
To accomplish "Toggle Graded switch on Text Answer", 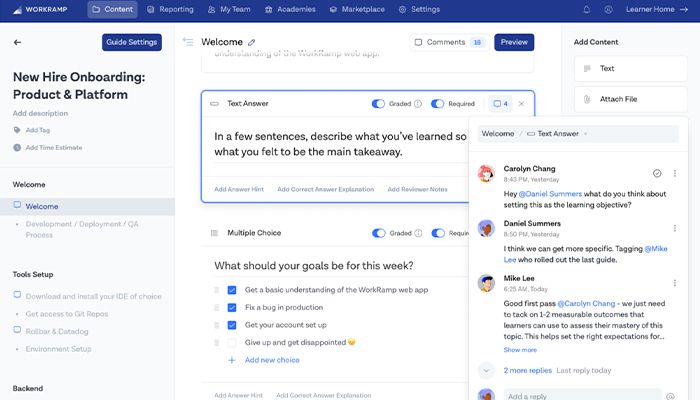I will point(378,104).
